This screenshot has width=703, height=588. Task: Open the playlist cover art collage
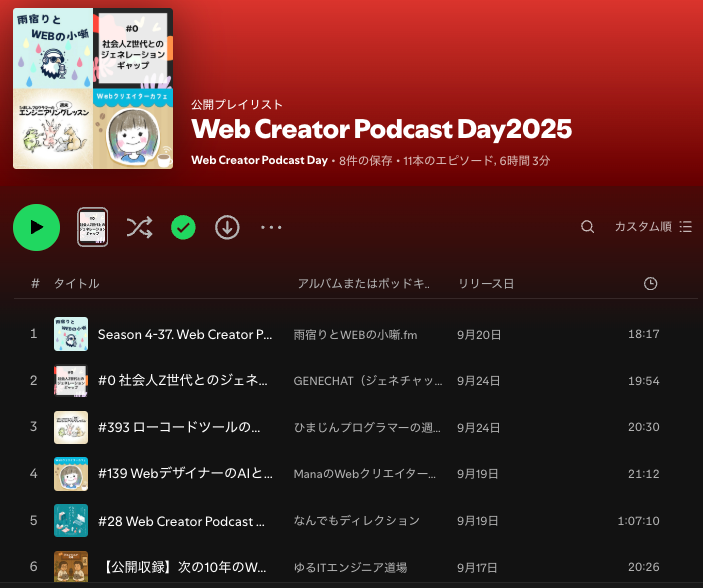(x=93, y=88)
